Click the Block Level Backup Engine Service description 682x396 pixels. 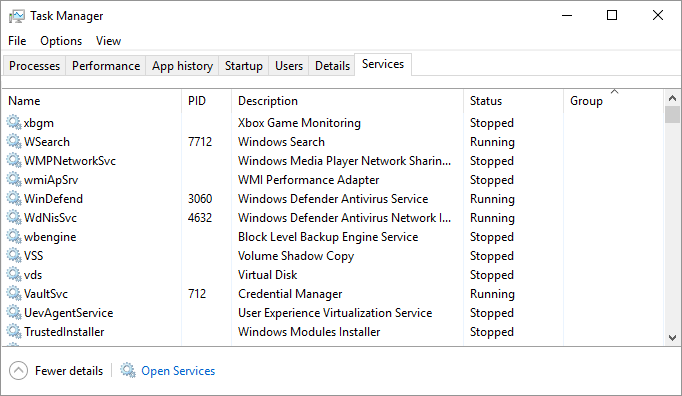[328, 237]
